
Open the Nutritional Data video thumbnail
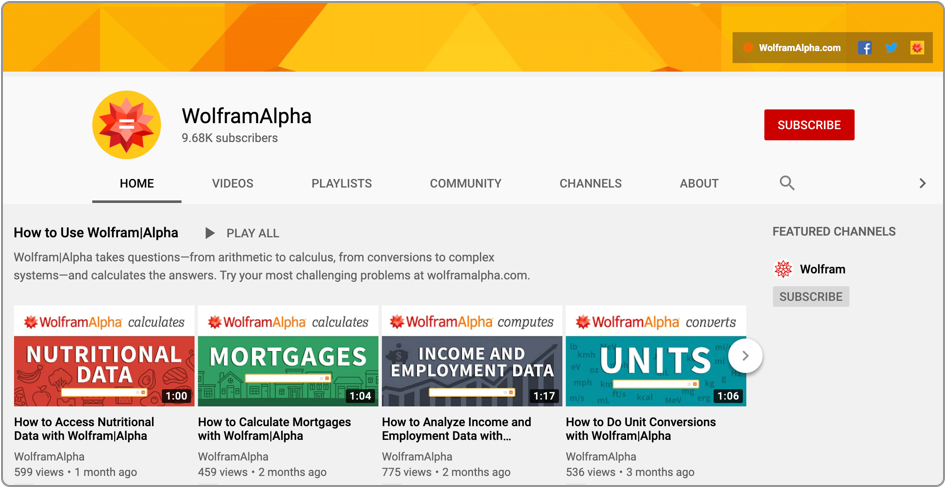[x=104, y=356]
